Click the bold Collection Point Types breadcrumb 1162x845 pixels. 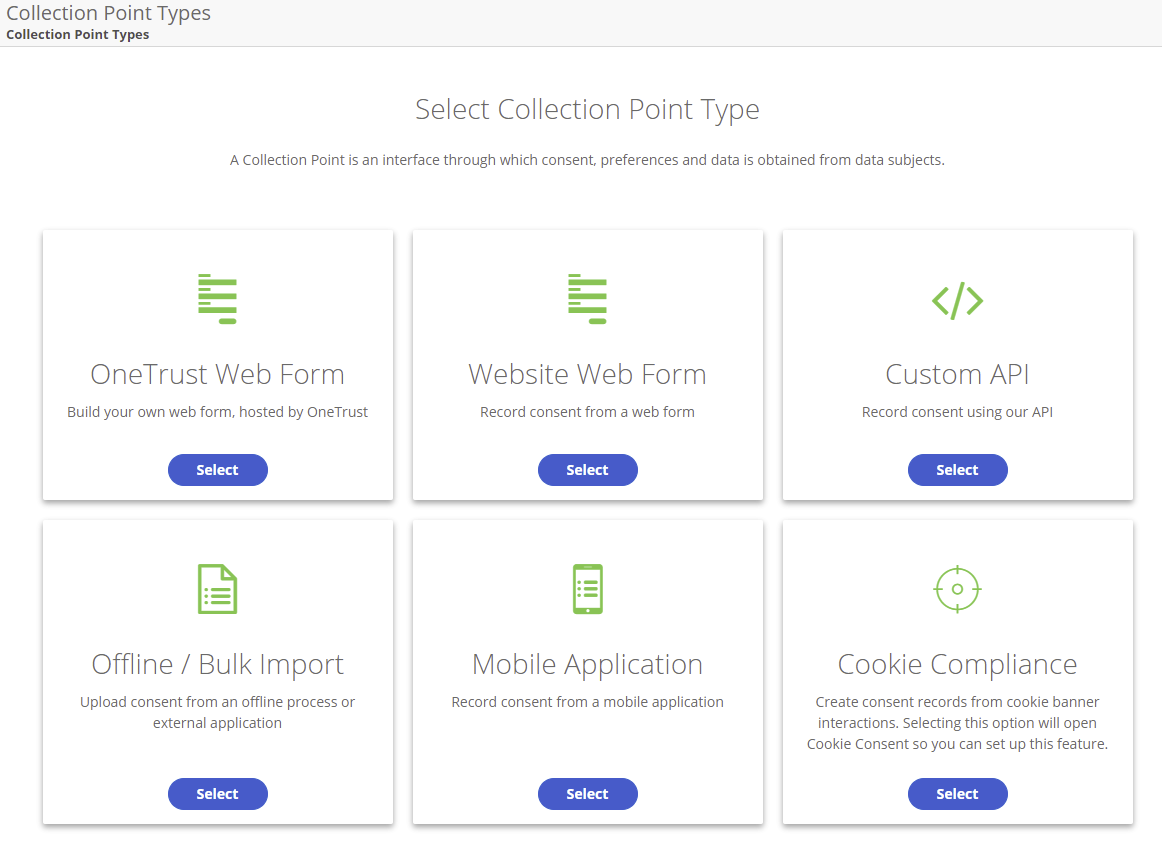point(78,35)
